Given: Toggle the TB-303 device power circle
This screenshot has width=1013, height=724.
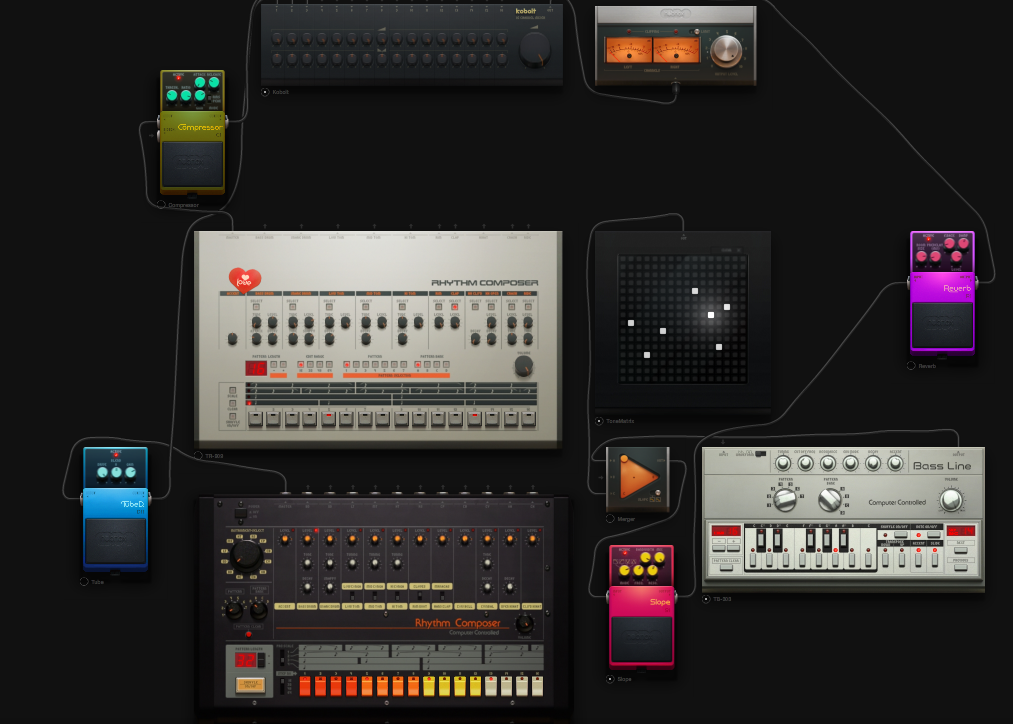Looking at the screenshot, I should tap(706, 599).
